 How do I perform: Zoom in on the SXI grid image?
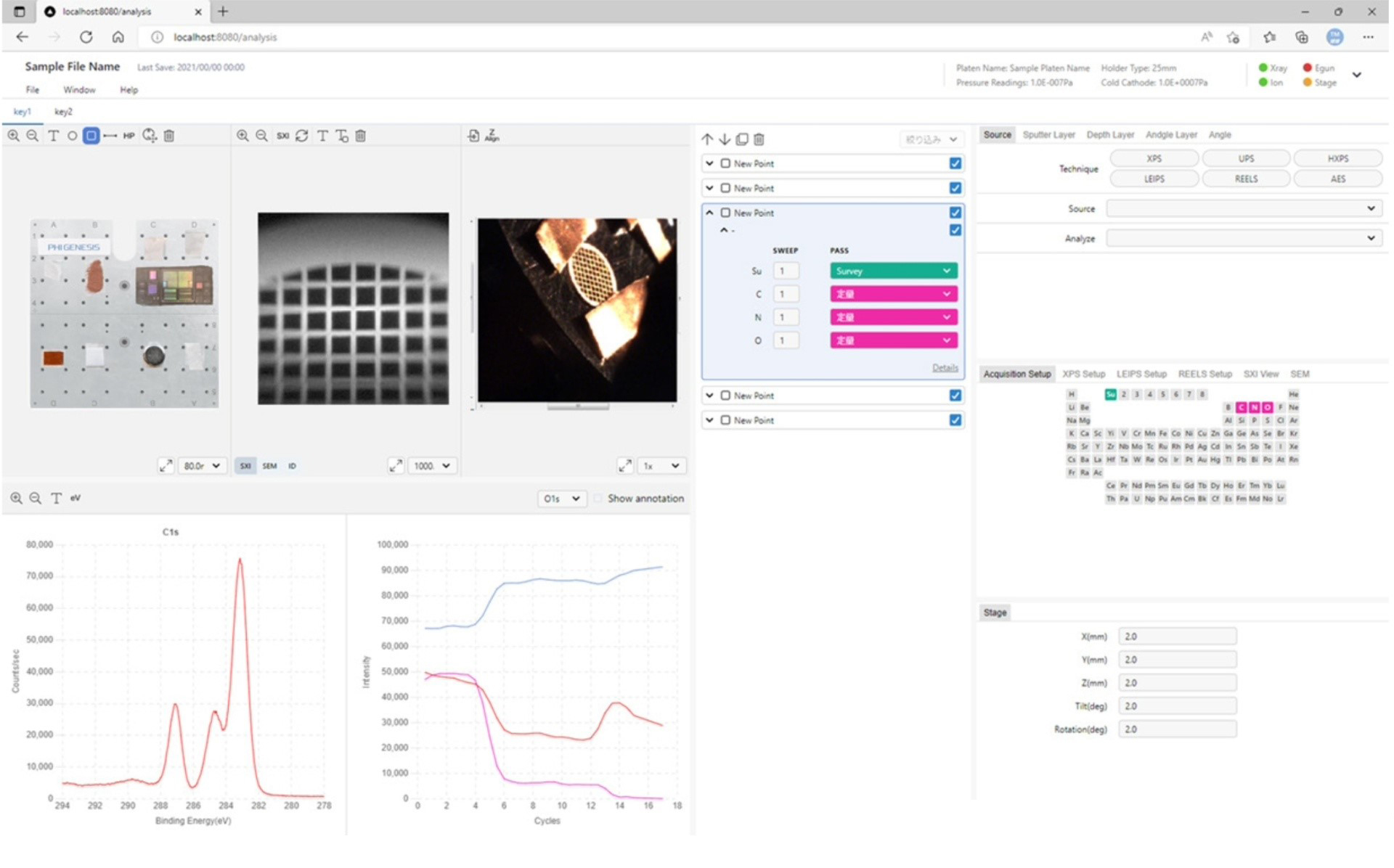tap(242, 136)
